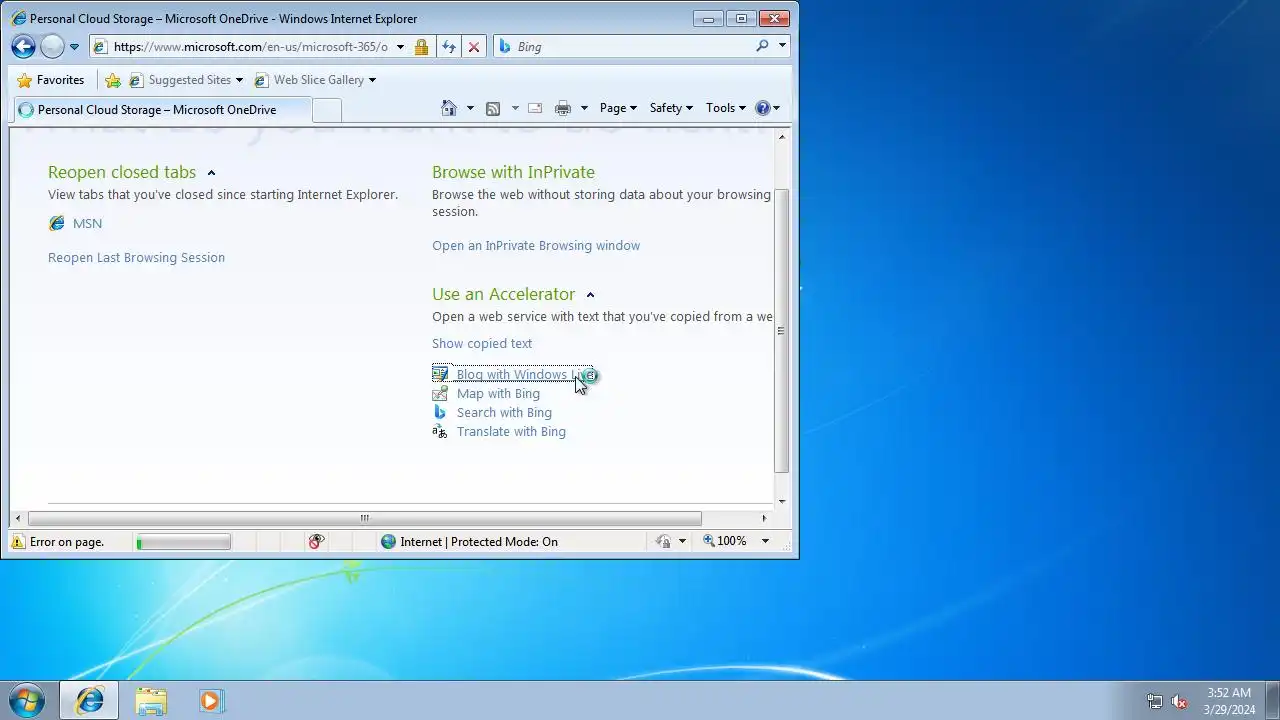This screenshot has height=720, width=1280.
Task: Open the Web Slice Gallery favorite
Action: (x=315, y=80)
